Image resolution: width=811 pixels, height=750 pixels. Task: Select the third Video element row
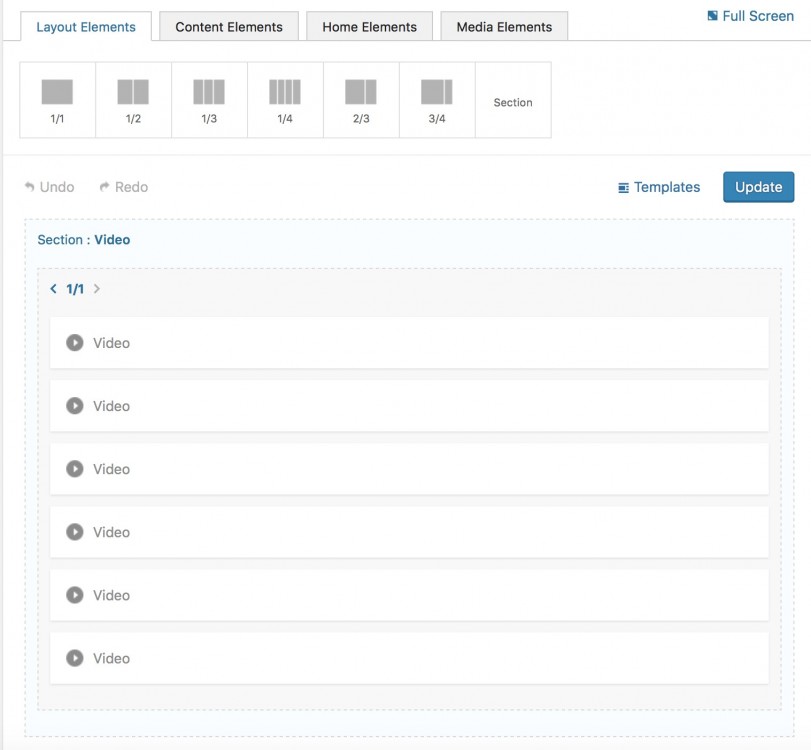[x=409, y=469]
